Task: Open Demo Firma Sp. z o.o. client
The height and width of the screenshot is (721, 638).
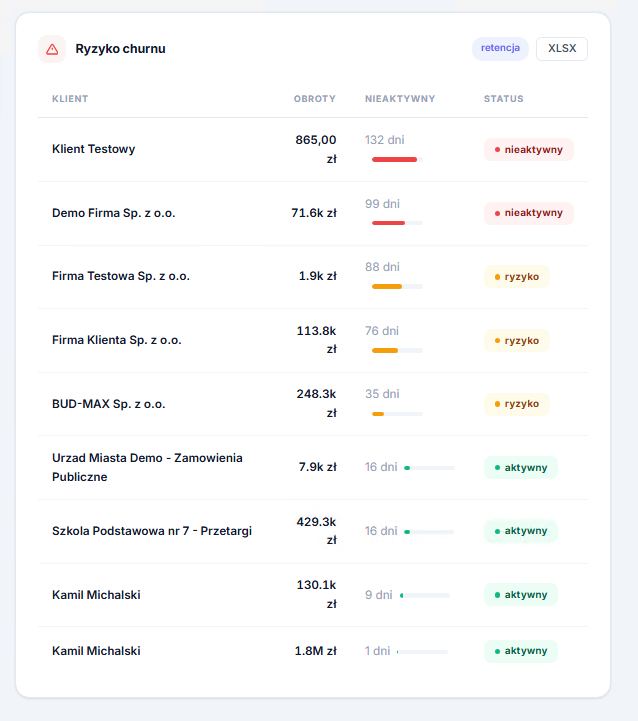Action: click(113, 213)
